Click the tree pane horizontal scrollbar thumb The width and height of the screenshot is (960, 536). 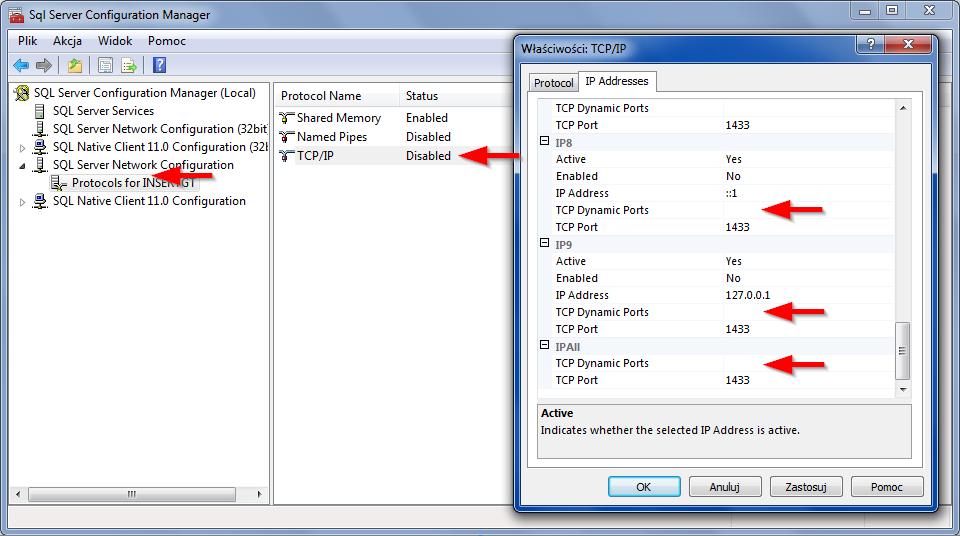132,494
